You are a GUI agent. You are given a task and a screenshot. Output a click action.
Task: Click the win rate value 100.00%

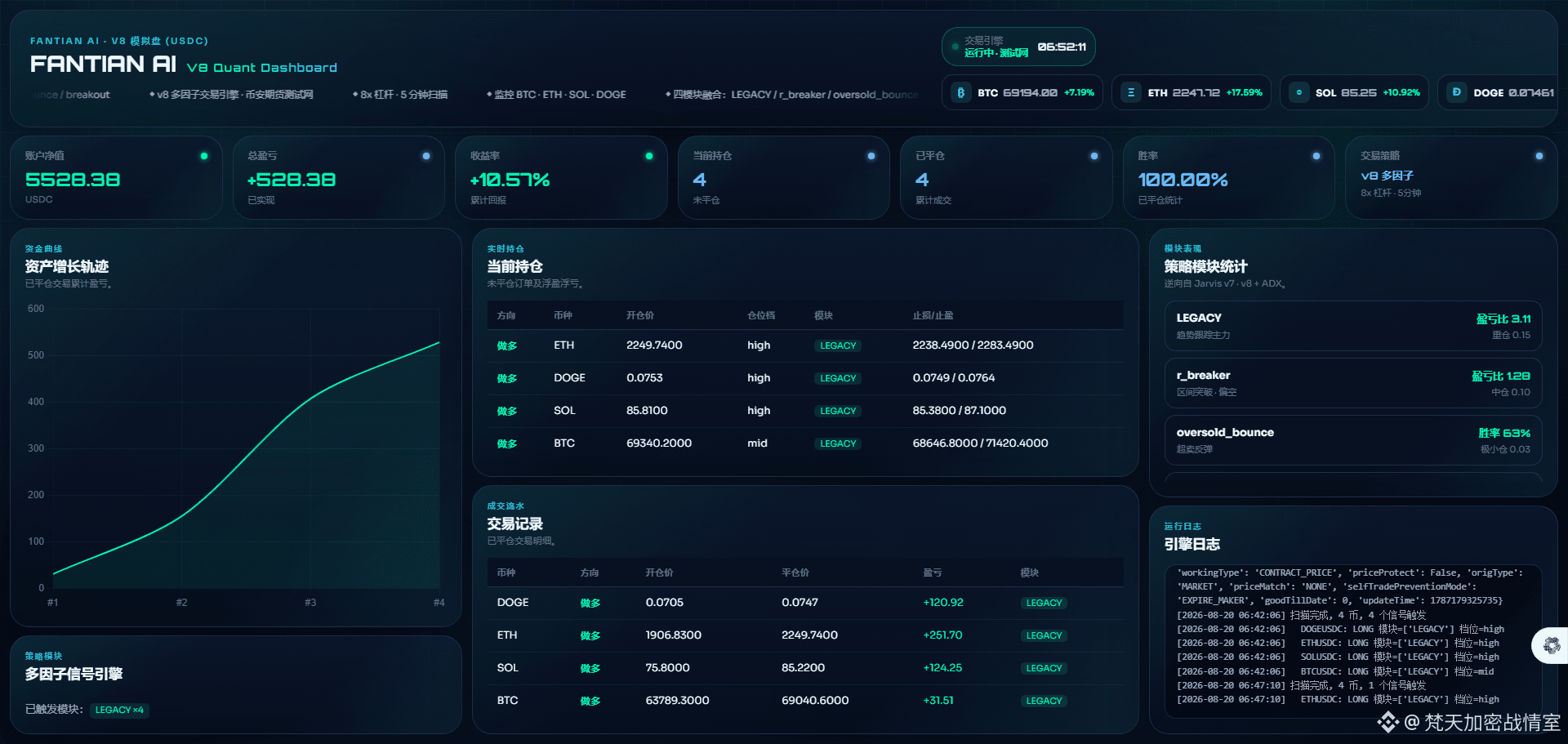tap(1183, 180)
